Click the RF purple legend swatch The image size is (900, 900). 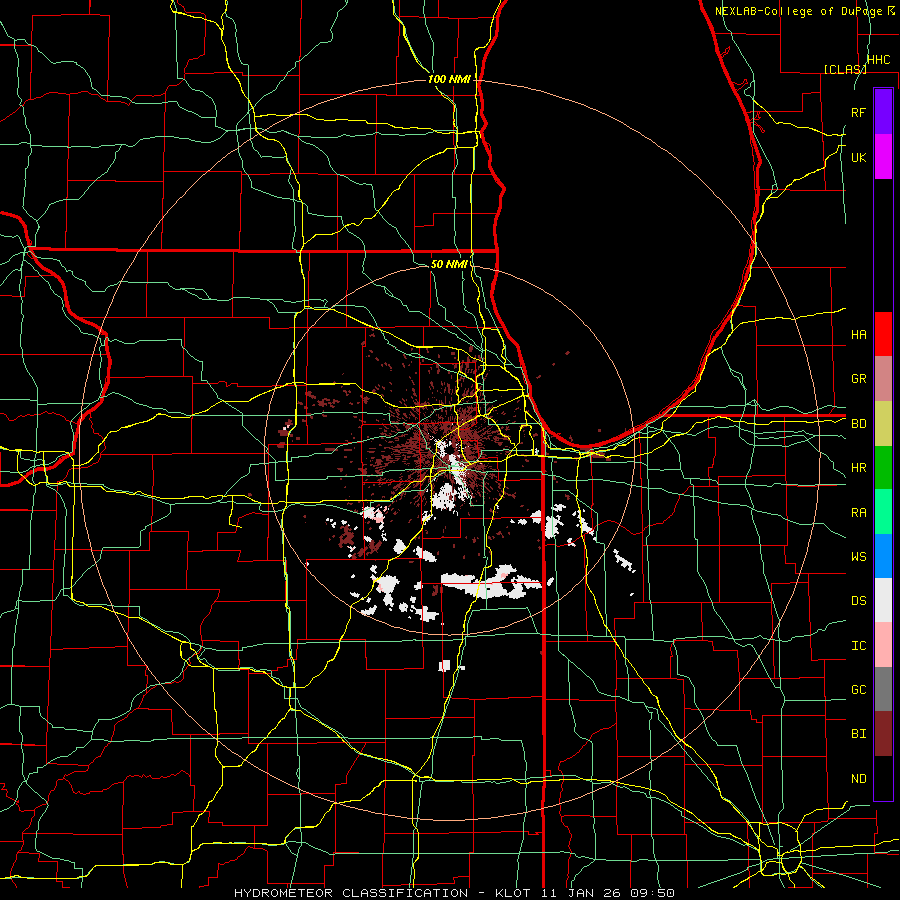883,112
